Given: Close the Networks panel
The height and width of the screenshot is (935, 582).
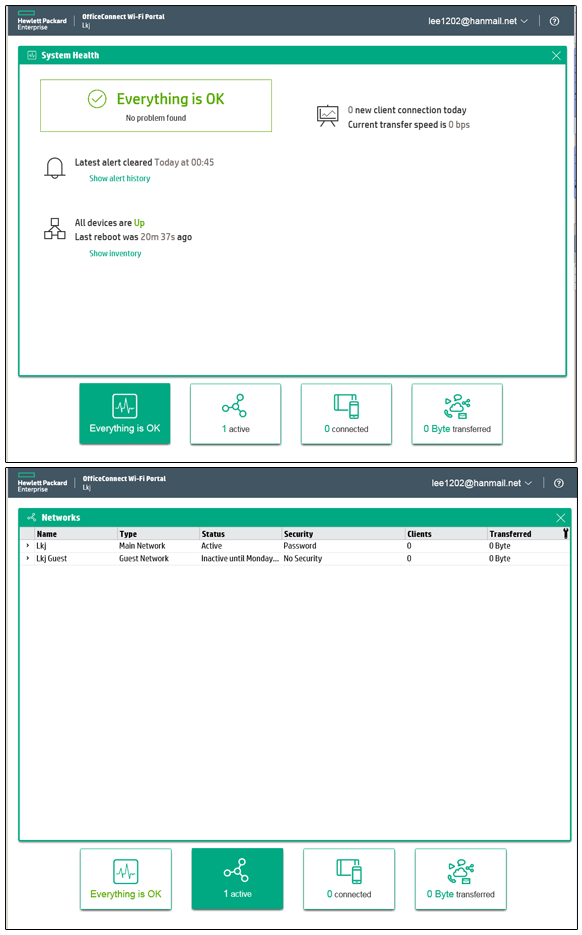Looking at the screenshot, I should (560, 518).
